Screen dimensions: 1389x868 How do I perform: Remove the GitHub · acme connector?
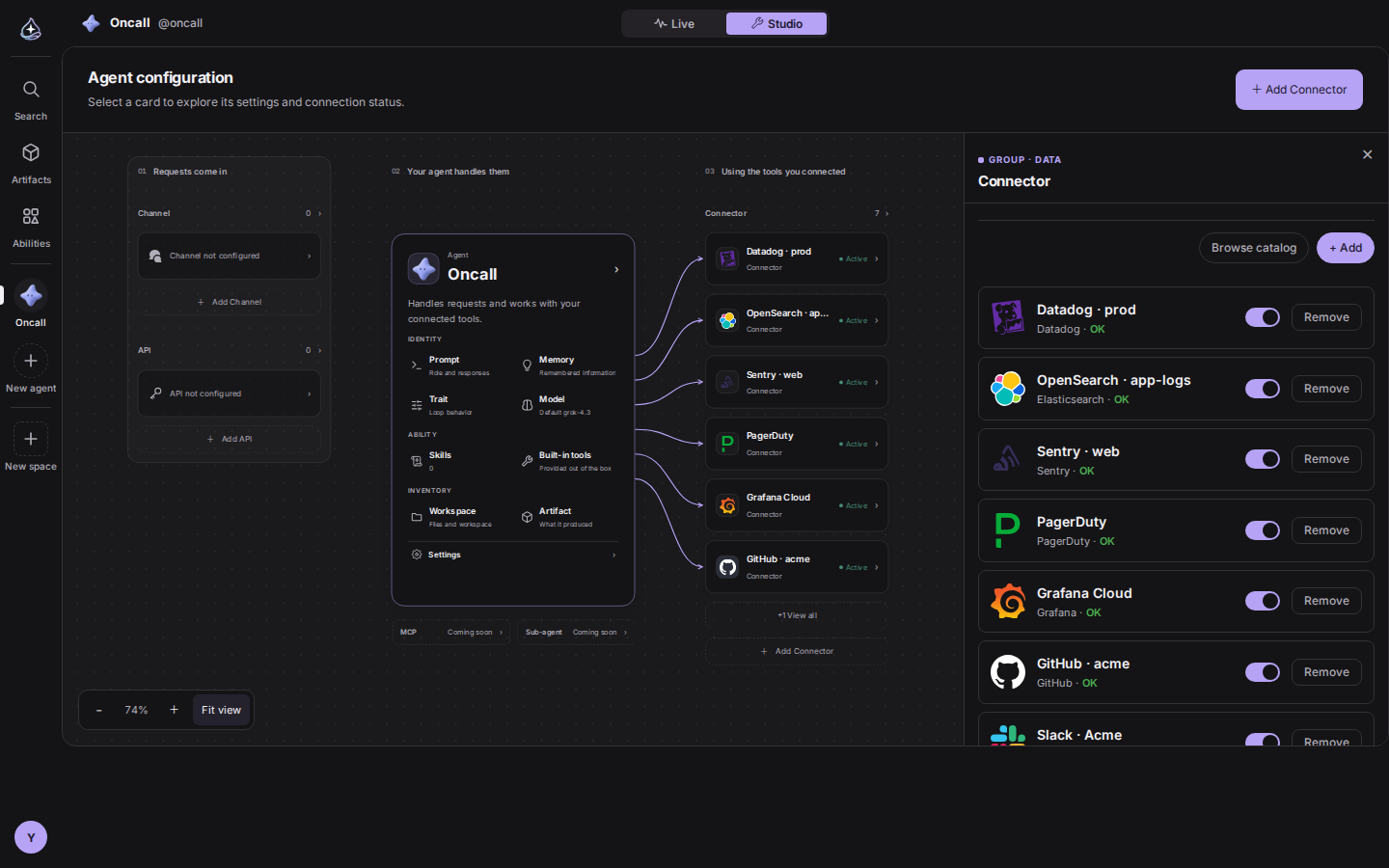1326,672
